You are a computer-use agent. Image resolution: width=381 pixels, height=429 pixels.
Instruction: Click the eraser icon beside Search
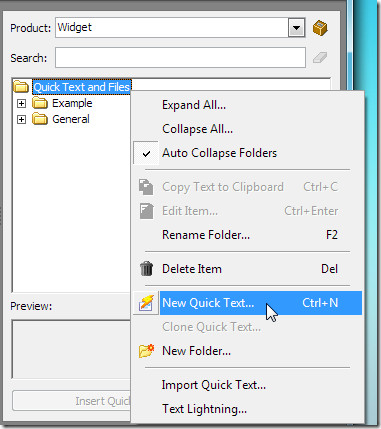click(x=320, y=57)
